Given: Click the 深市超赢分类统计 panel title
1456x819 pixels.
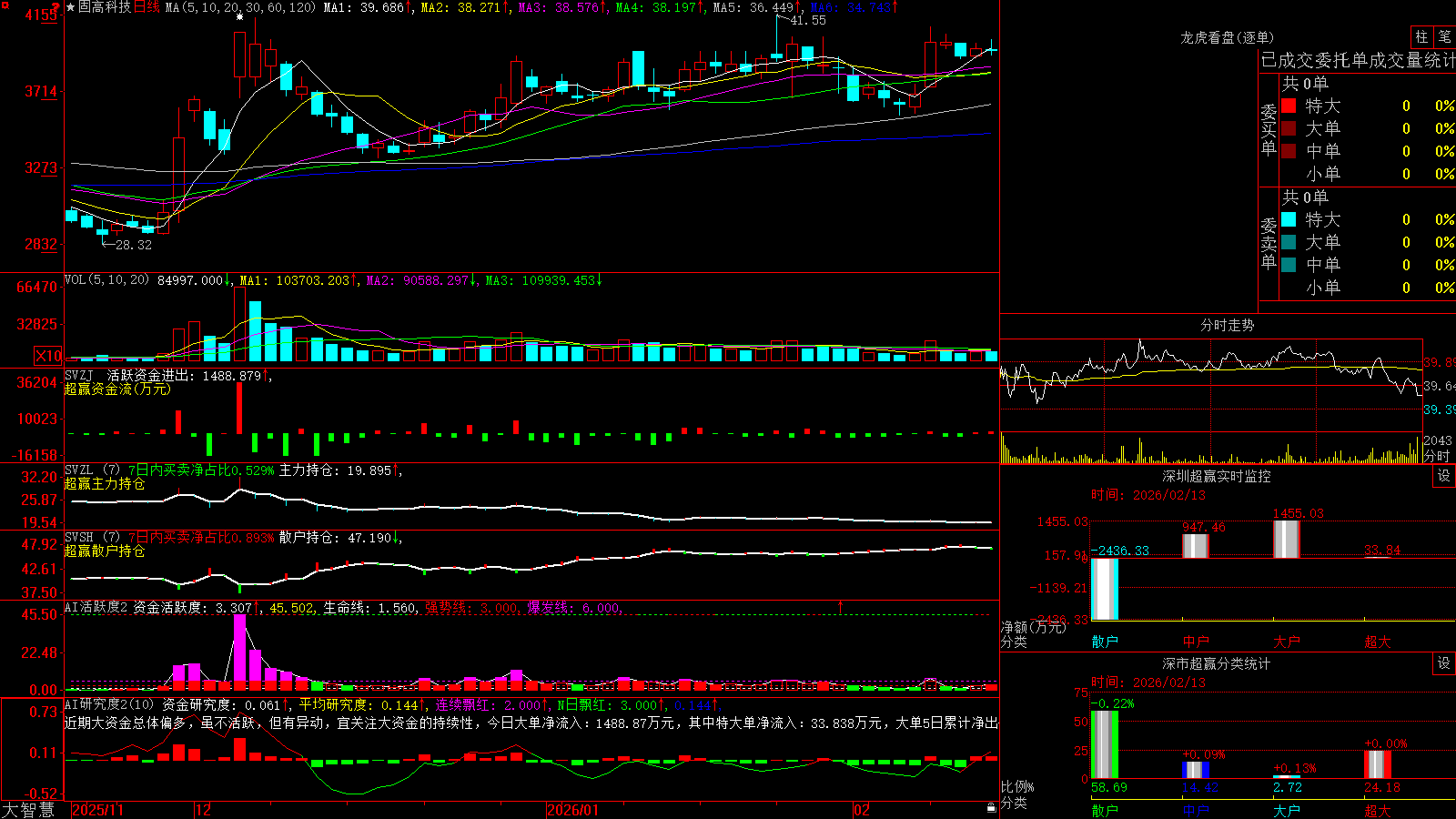Looking at the screenshot, I should click(x=1216, y=663).
